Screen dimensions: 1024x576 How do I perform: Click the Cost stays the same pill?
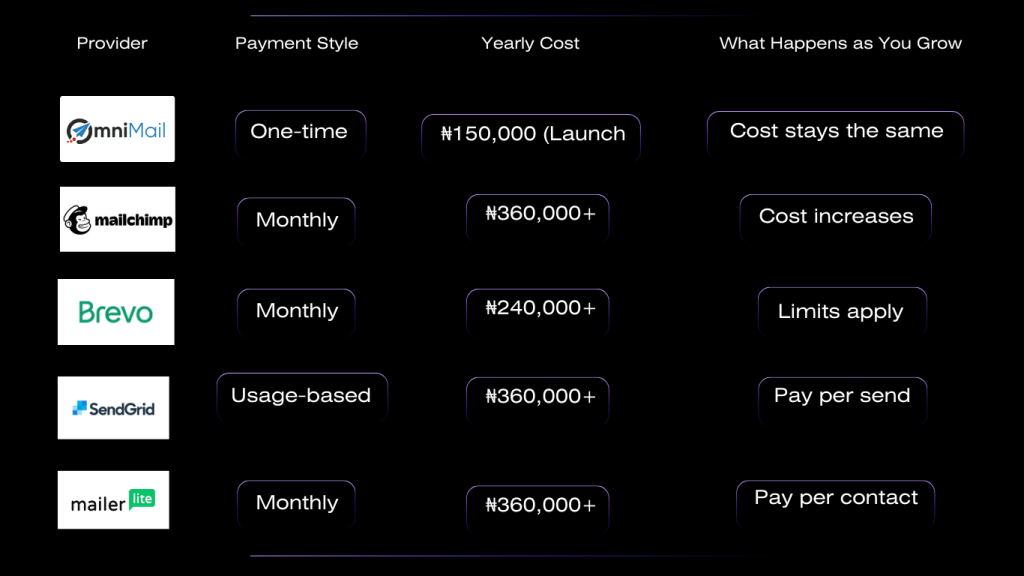(836, 132)
